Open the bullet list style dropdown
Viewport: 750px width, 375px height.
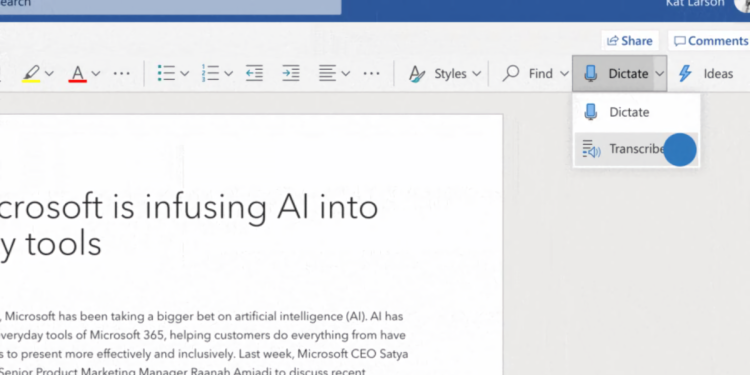pyautogui.click(x=185, y=74)
